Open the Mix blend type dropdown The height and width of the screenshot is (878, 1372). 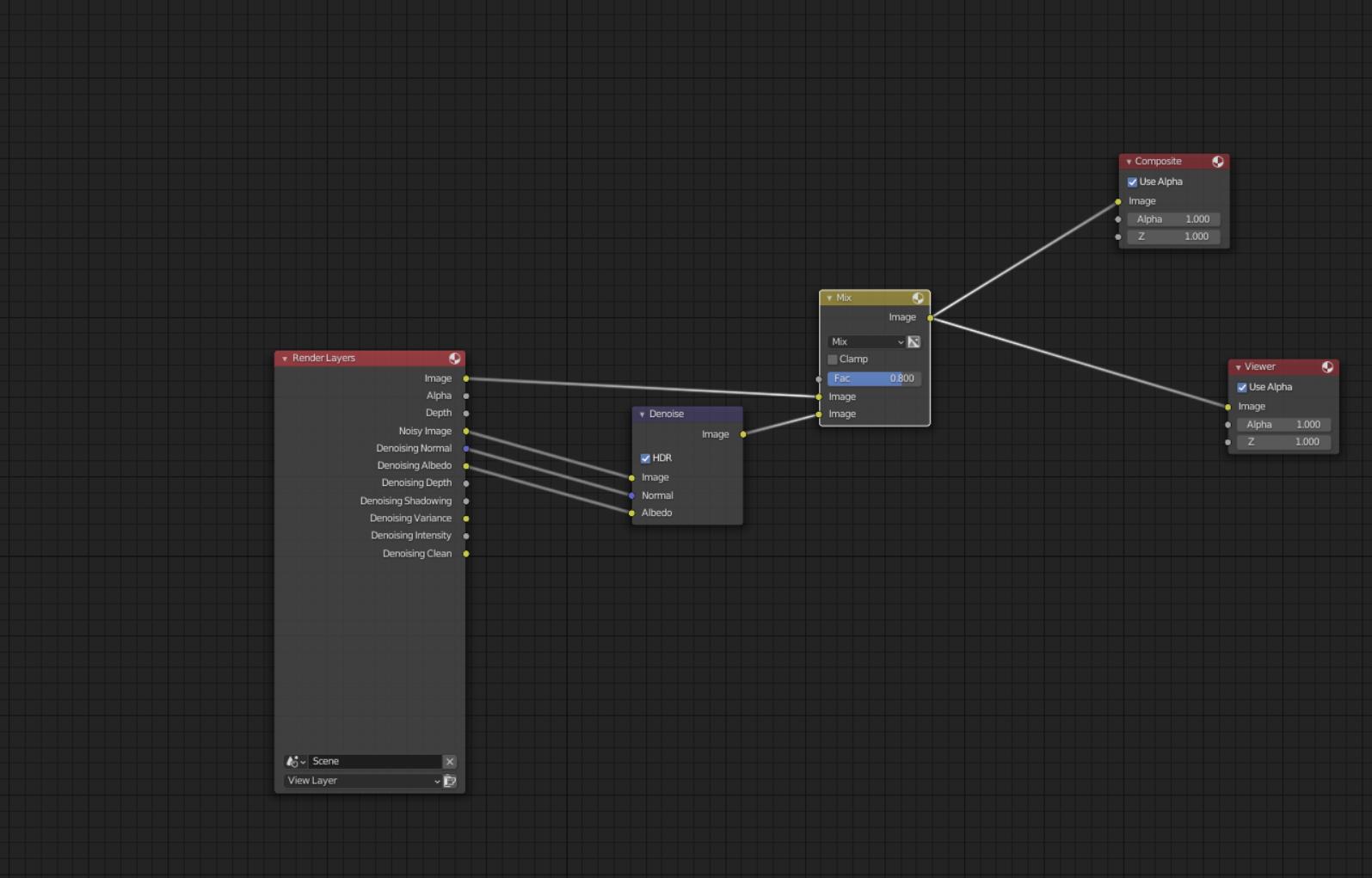pos(866,342)
